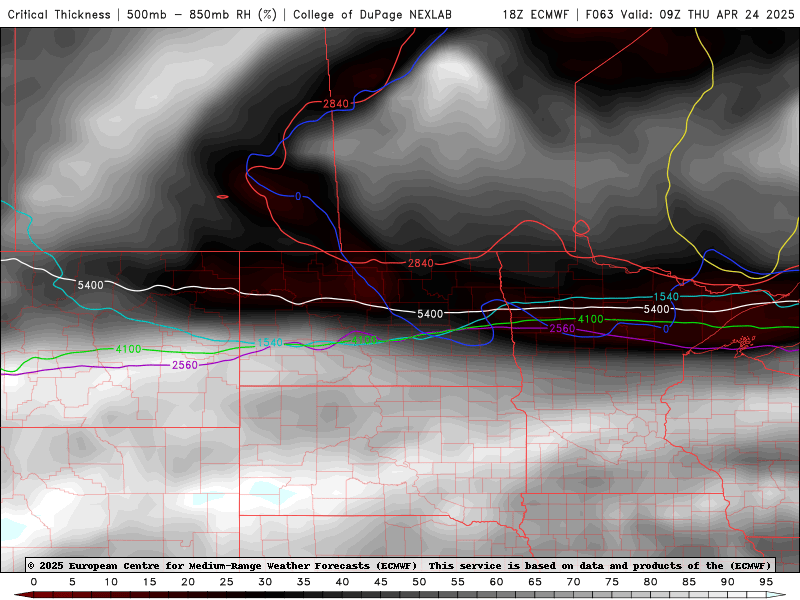
Task: Select the right purple 2560 contour label
Action: [562, 329]
